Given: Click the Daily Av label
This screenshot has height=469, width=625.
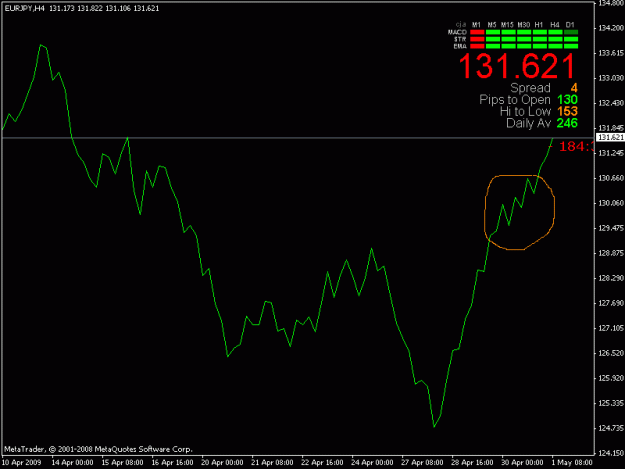Looking at the screenshot, I should pos(528,123).
